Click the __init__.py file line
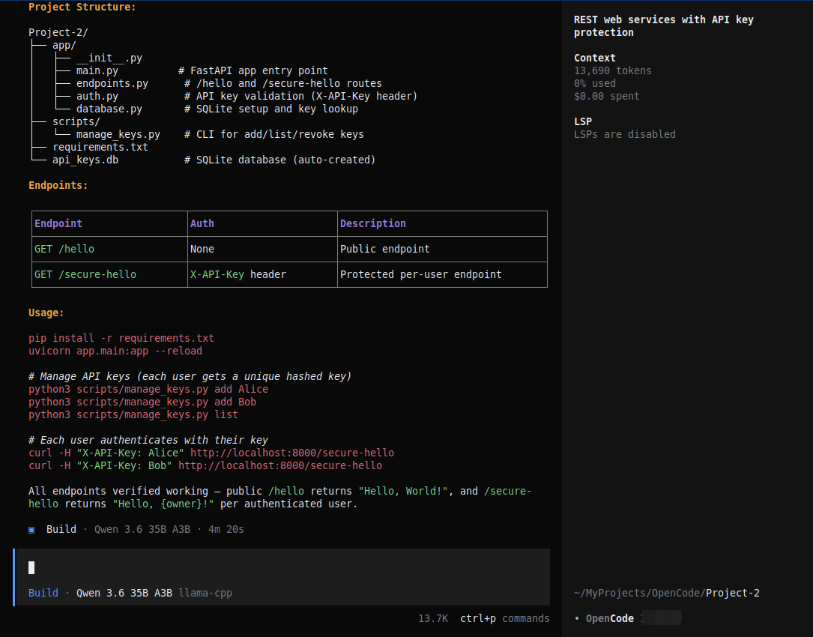813x637 pixels. (x=109, y=58)
